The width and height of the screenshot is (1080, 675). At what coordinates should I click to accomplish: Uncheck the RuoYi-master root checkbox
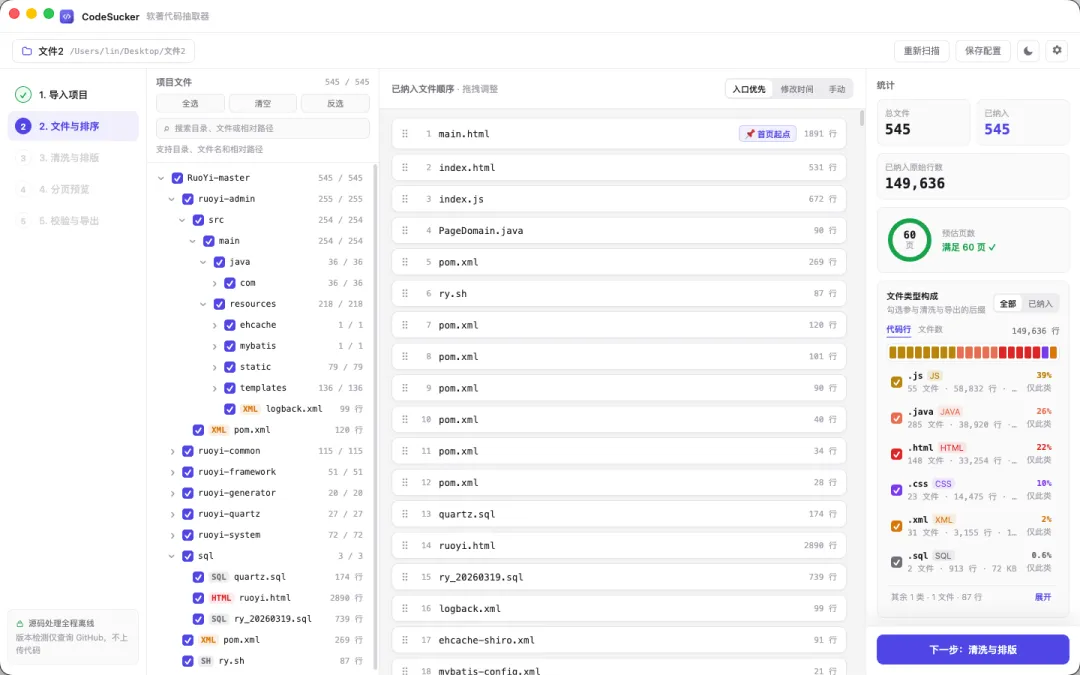click(x=177, y=178)
